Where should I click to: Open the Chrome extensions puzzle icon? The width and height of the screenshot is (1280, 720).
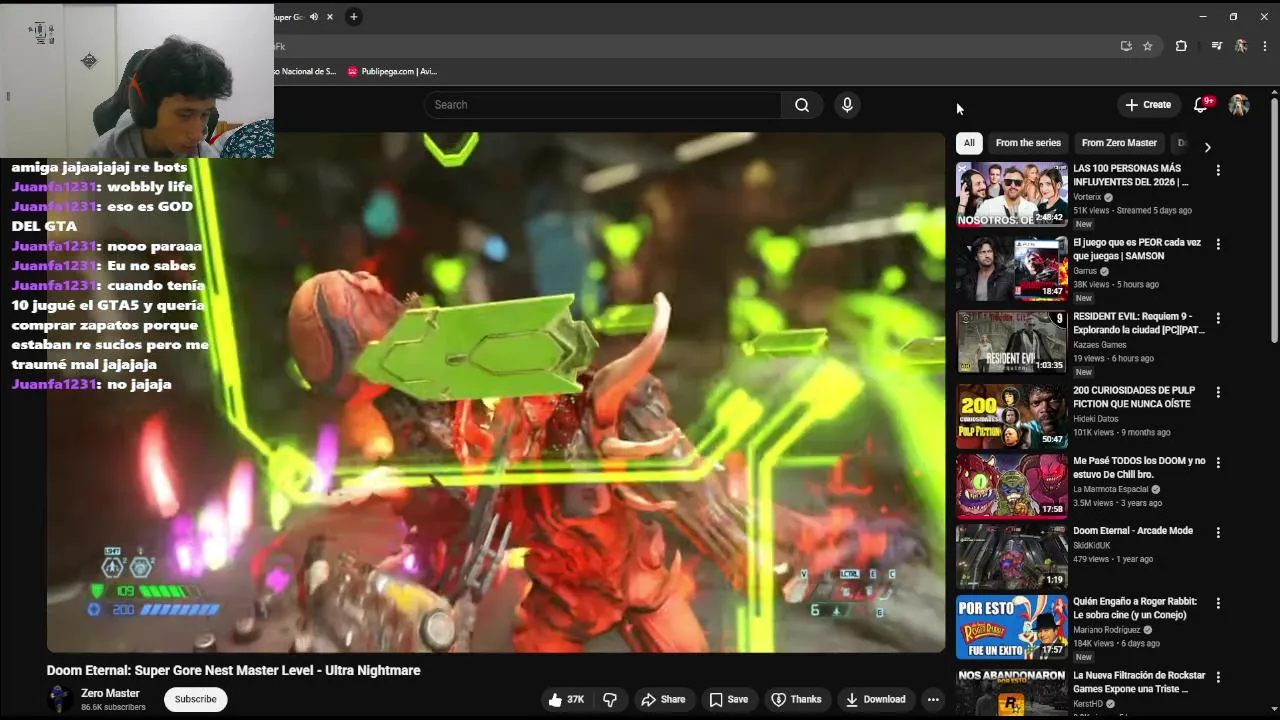1181,46
